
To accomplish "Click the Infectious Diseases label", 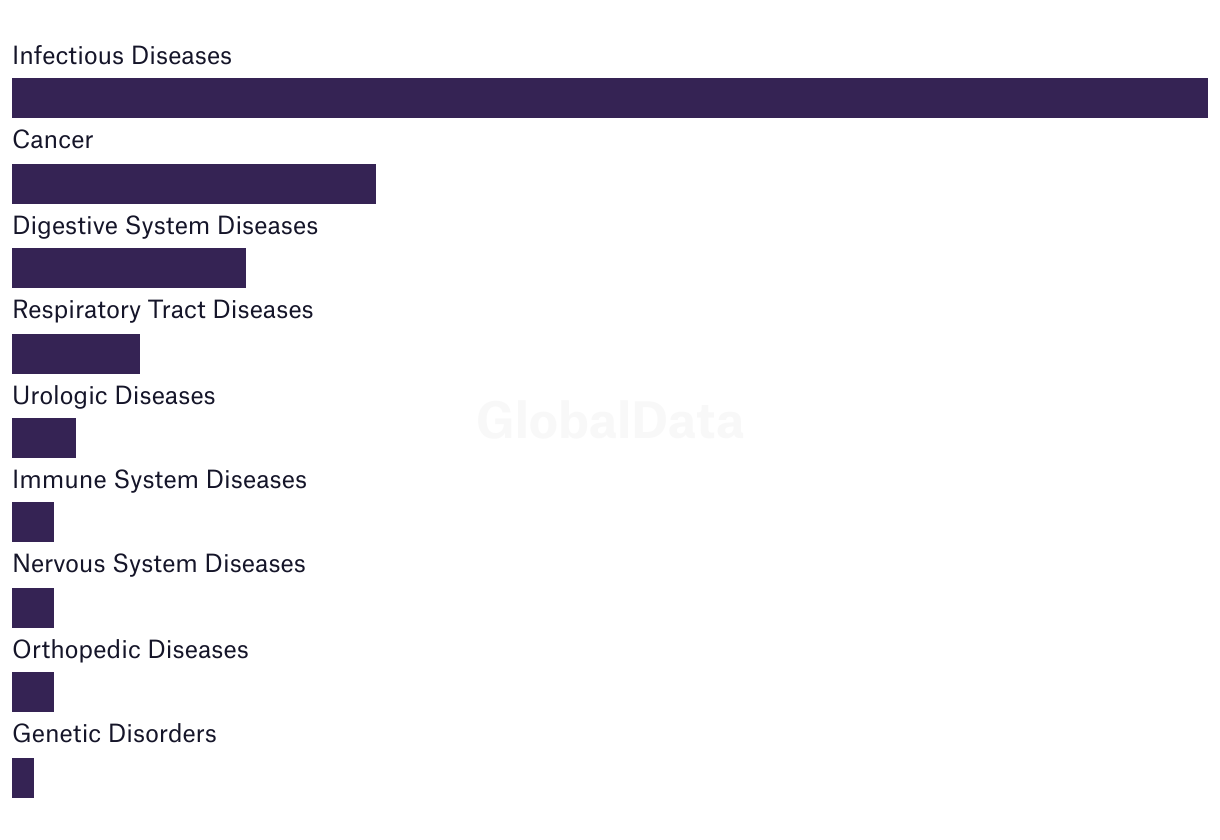I will tap(122, 56).
